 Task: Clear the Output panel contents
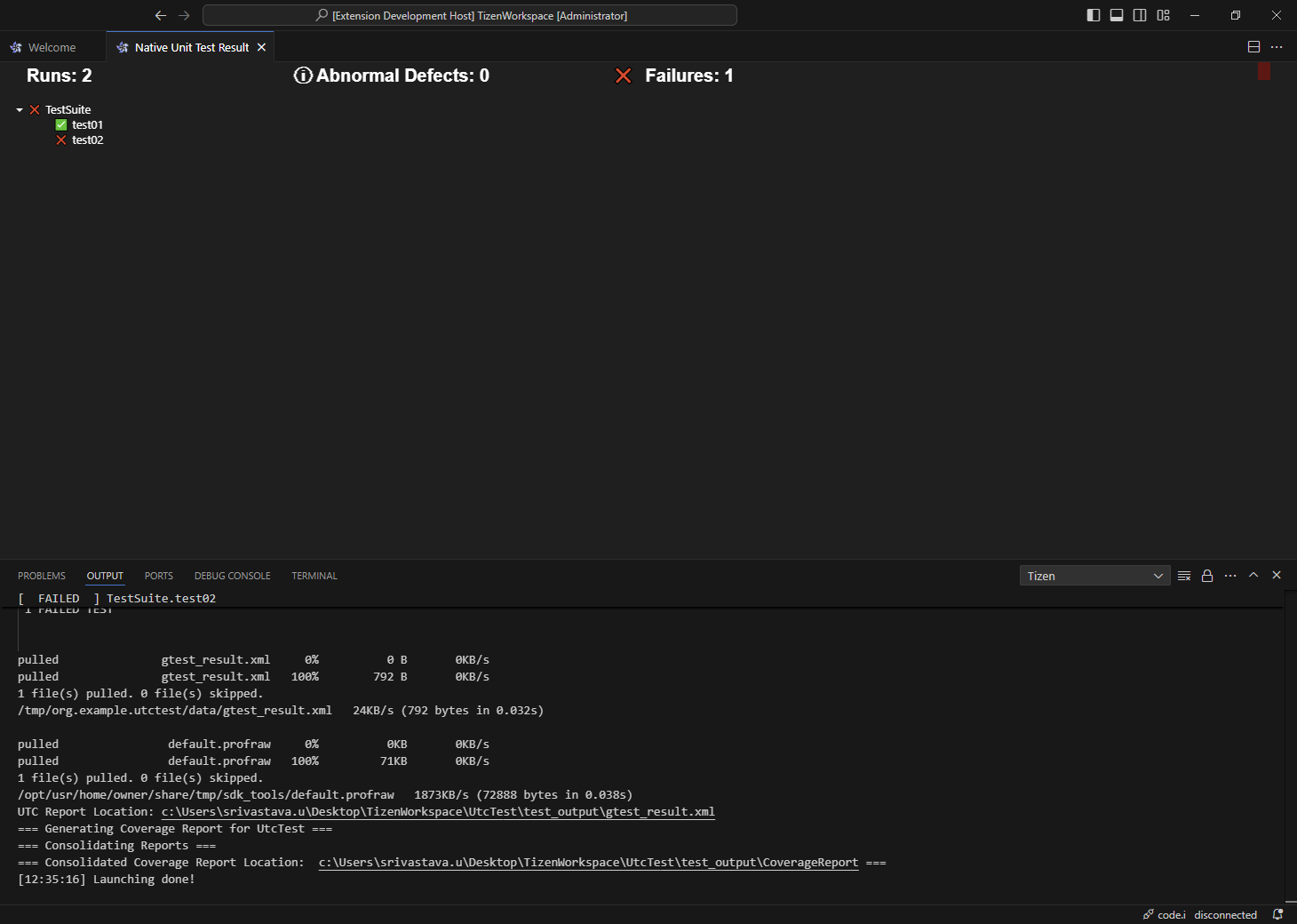pyautogui.click(x=1184, y=575)
